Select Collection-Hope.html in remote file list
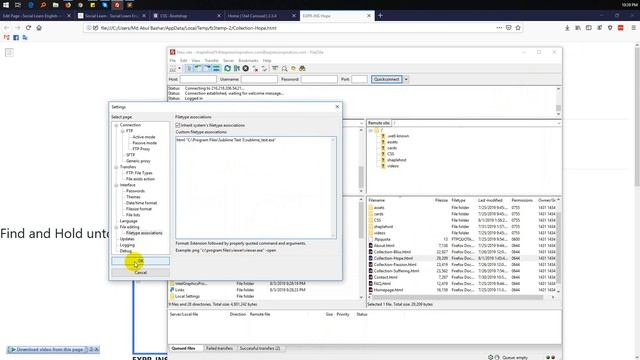 (x=393, y=258)
